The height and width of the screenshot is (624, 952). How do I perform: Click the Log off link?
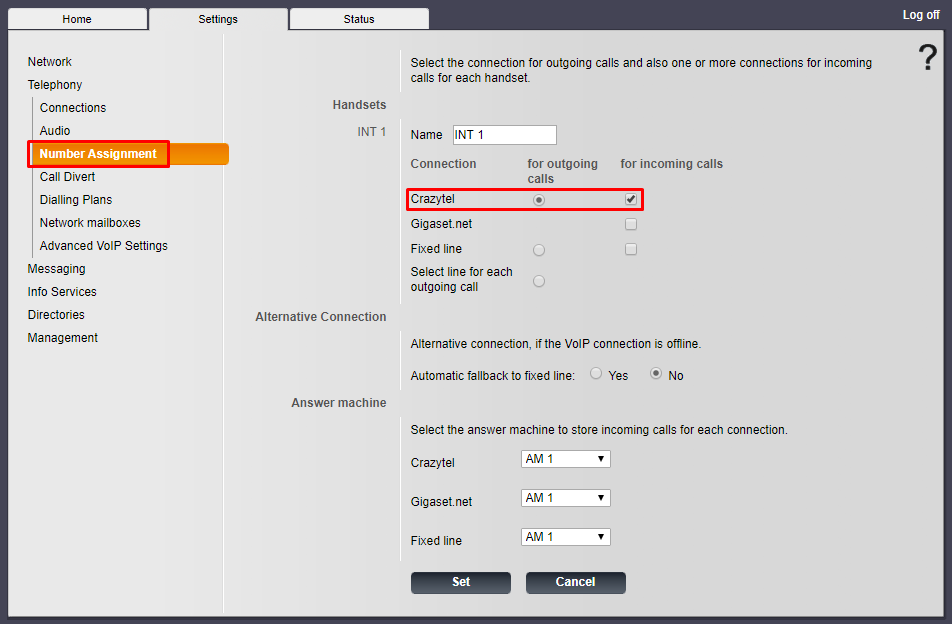[x=920, y=15]
